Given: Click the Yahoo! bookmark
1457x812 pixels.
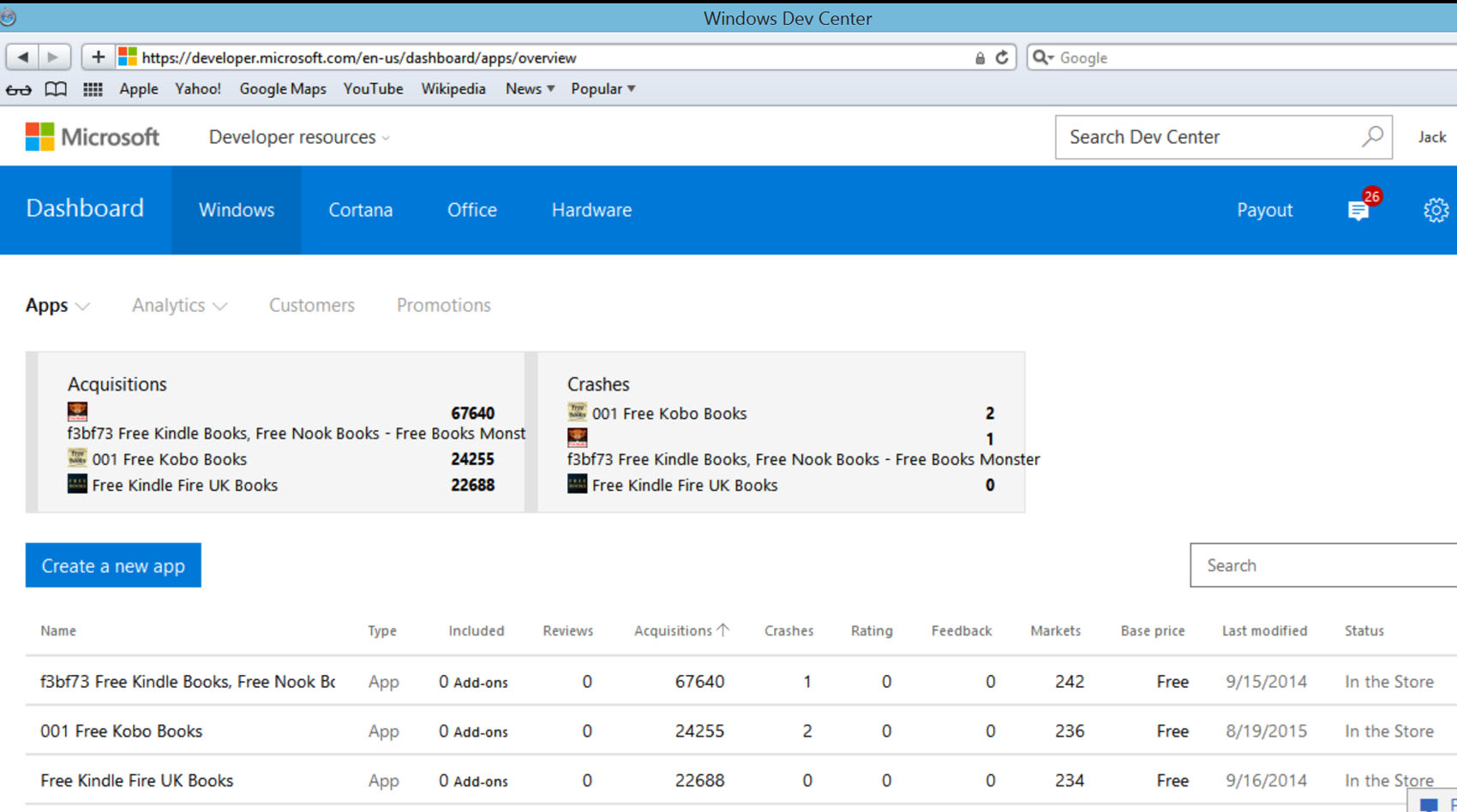Looking at the screenshot, I should (198, 89).
